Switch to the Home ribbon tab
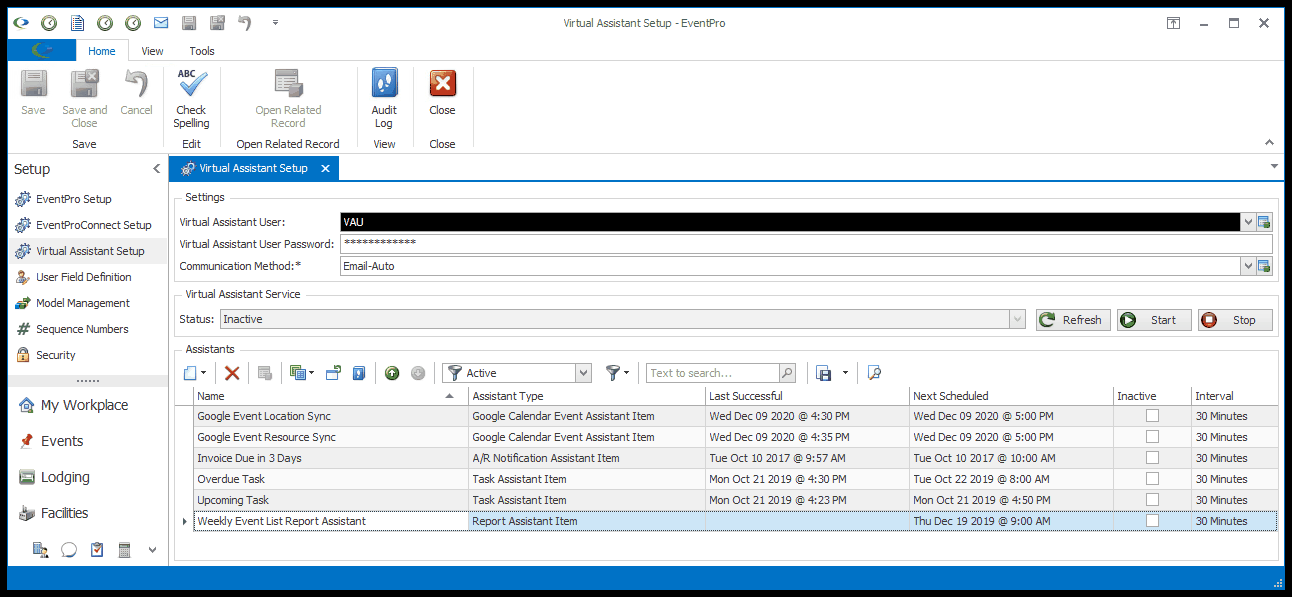 click(102, 51)
